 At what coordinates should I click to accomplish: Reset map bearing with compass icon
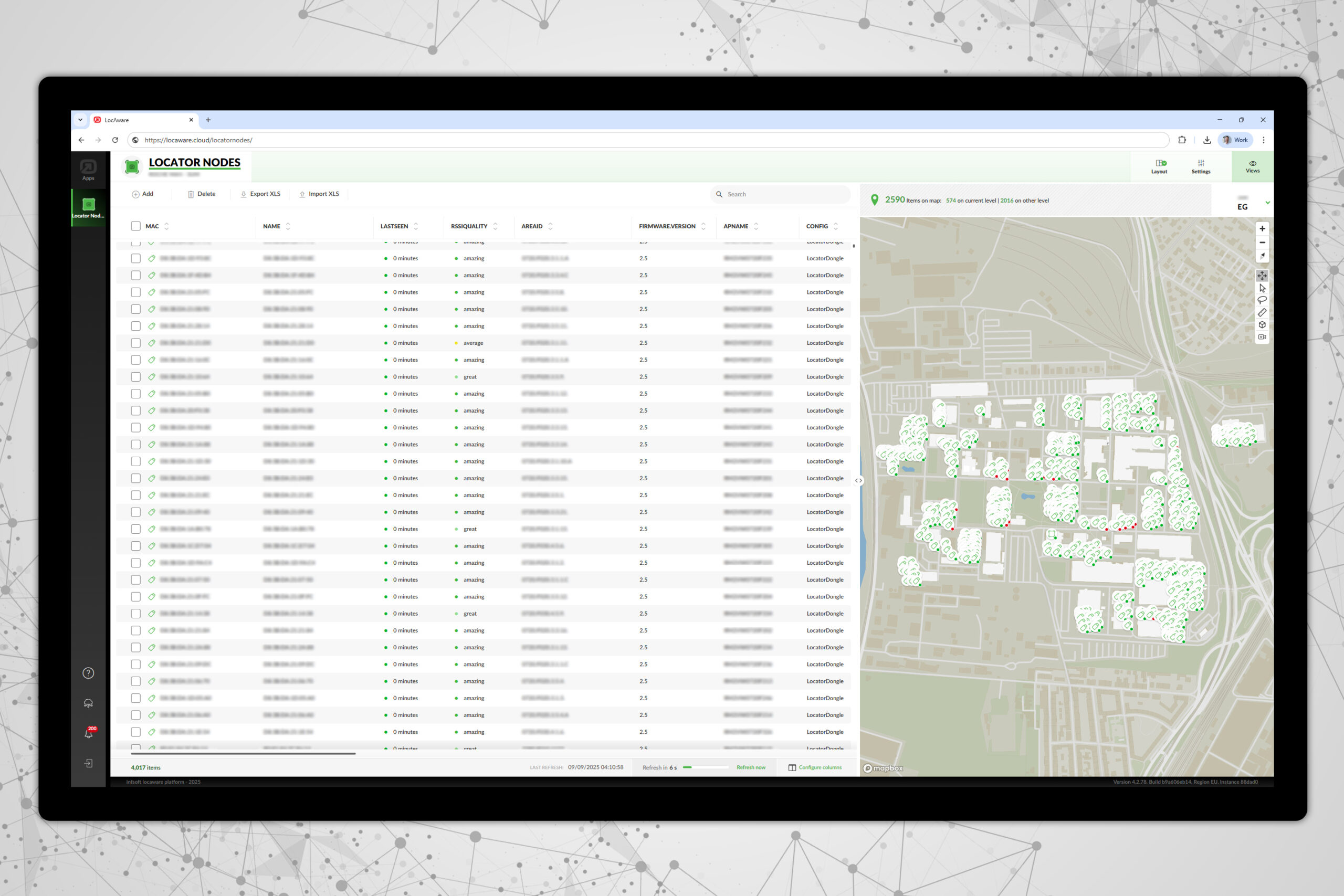pos(1262,256)
